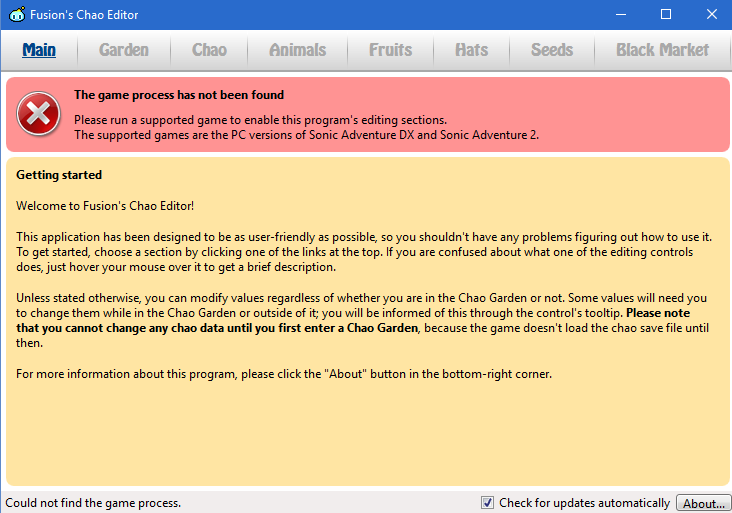Click the About... button
Viewport: 732px width, 513px height.
point(704,503)
